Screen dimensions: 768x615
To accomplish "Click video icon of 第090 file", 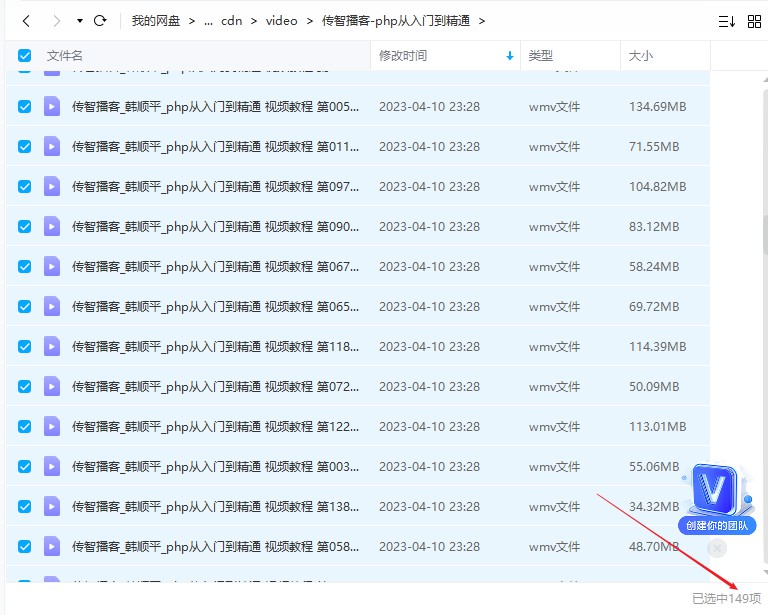I will (52, 226).
